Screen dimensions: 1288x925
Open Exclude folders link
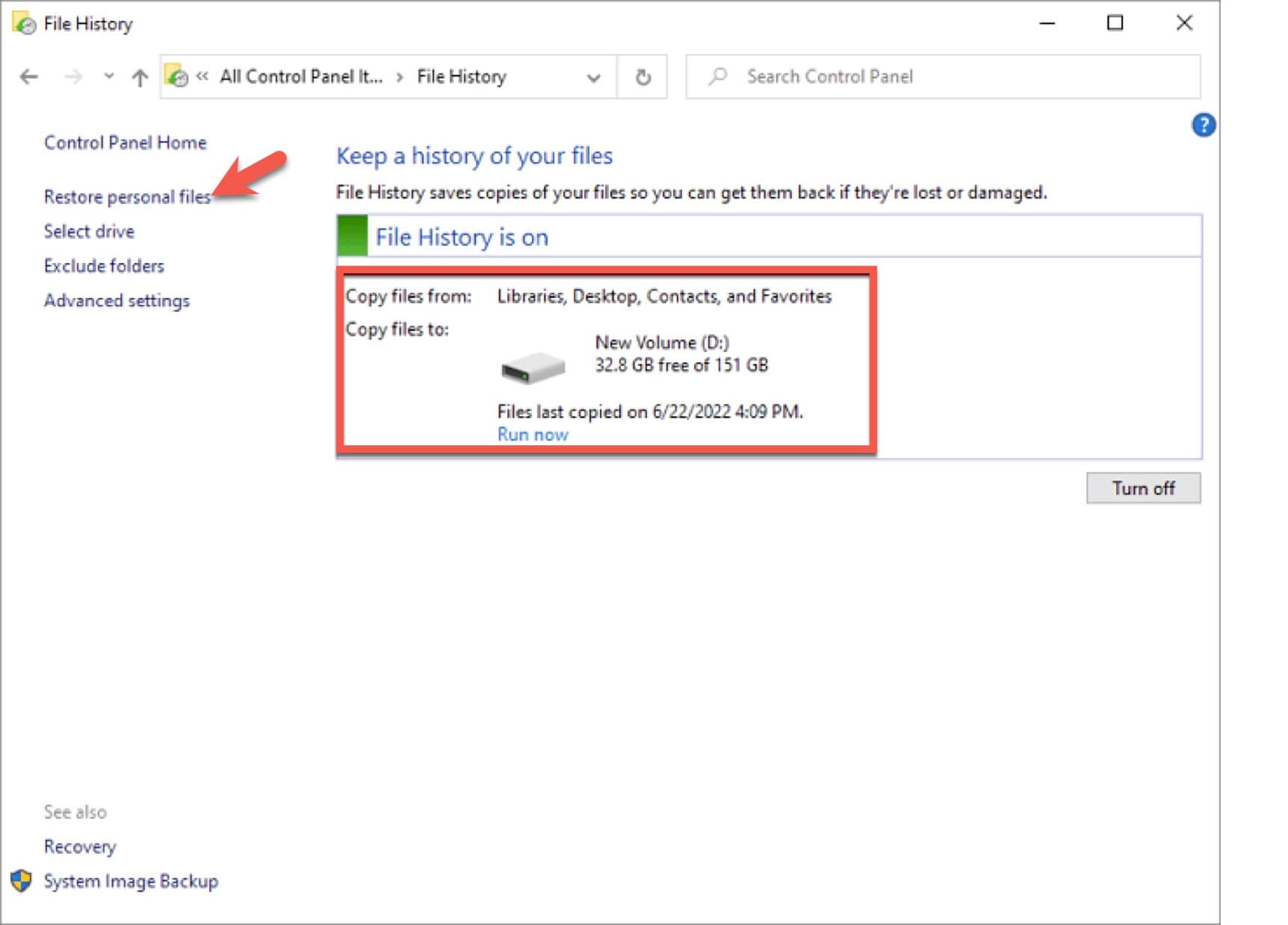(x=104, y=266)
